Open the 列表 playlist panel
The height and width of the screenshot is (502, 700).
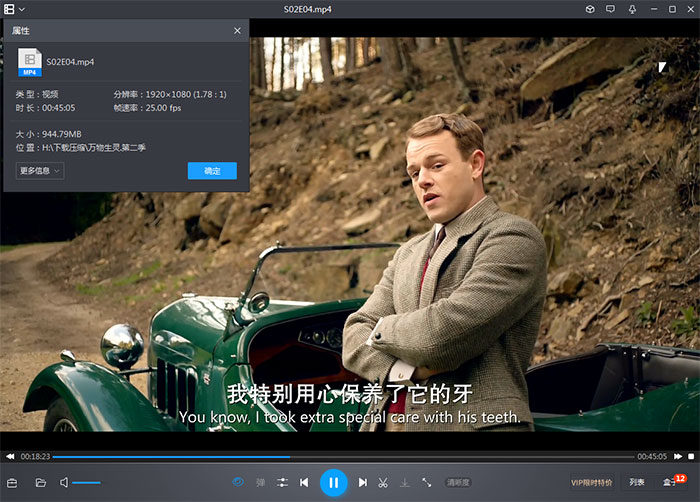pyautogui.click(x=637, y=483)
